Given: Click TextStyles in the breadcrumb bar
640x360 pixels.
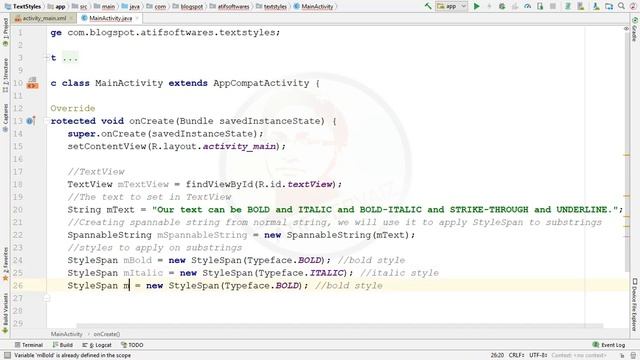Looking at the screenshot, I should (x=22, y=7).
